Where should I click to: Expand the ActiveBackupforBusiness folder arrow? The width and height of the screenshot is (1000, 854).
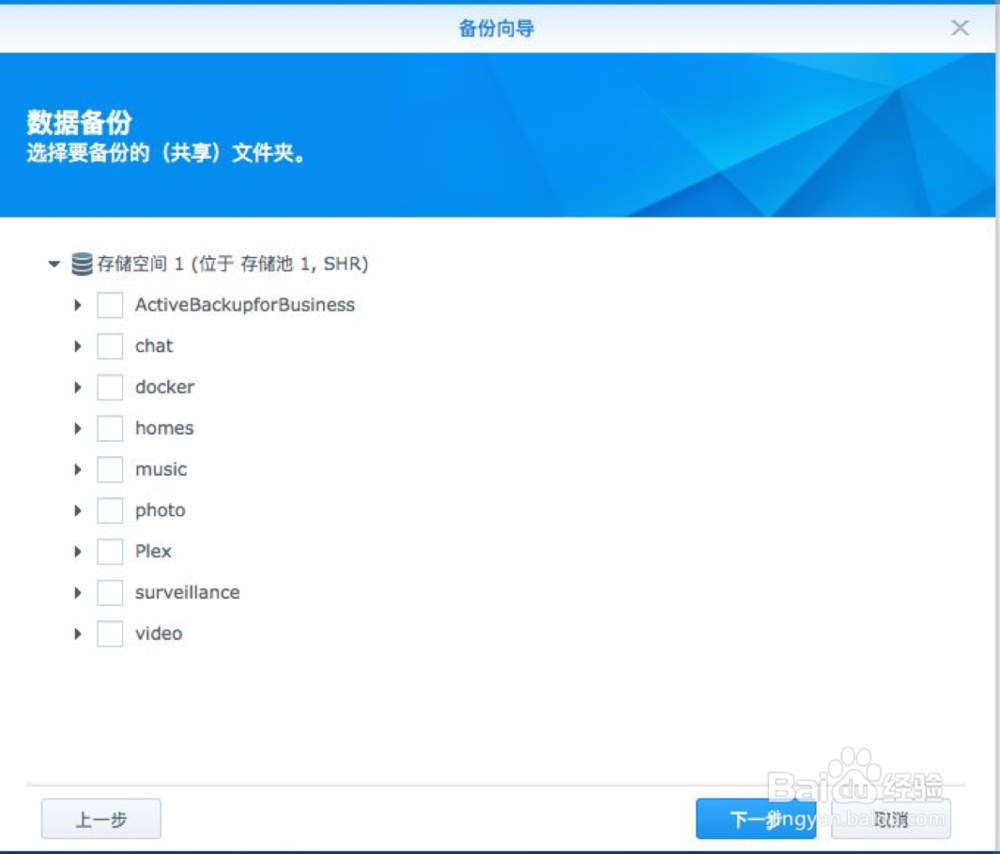(78, 305)
